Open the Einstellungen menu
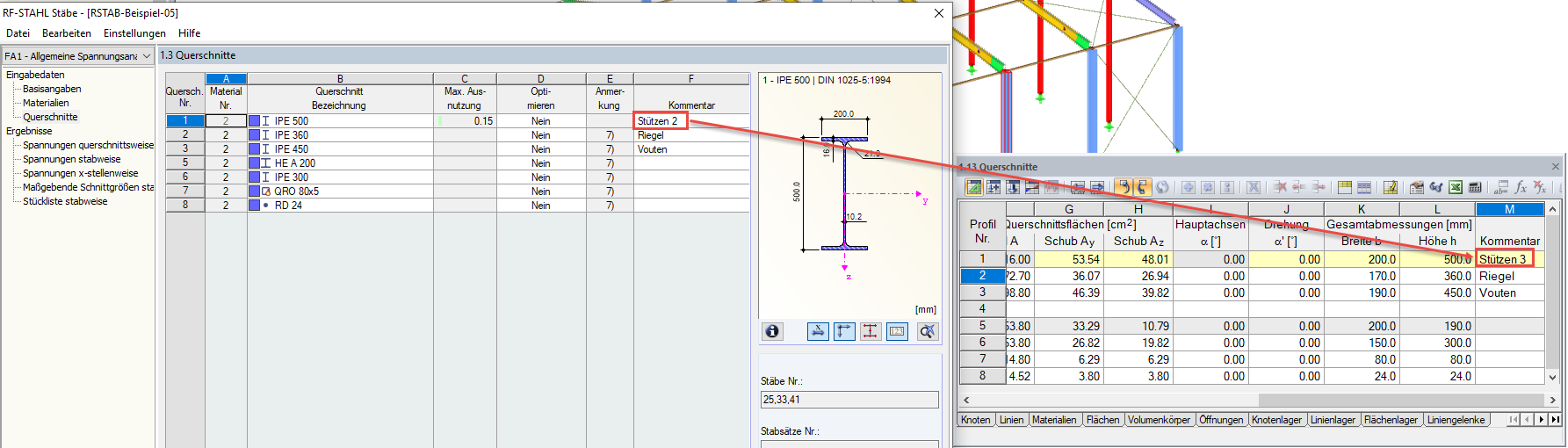Image resolution: width=1568 pixels, height=448 pixels. [x=134, y=33]
